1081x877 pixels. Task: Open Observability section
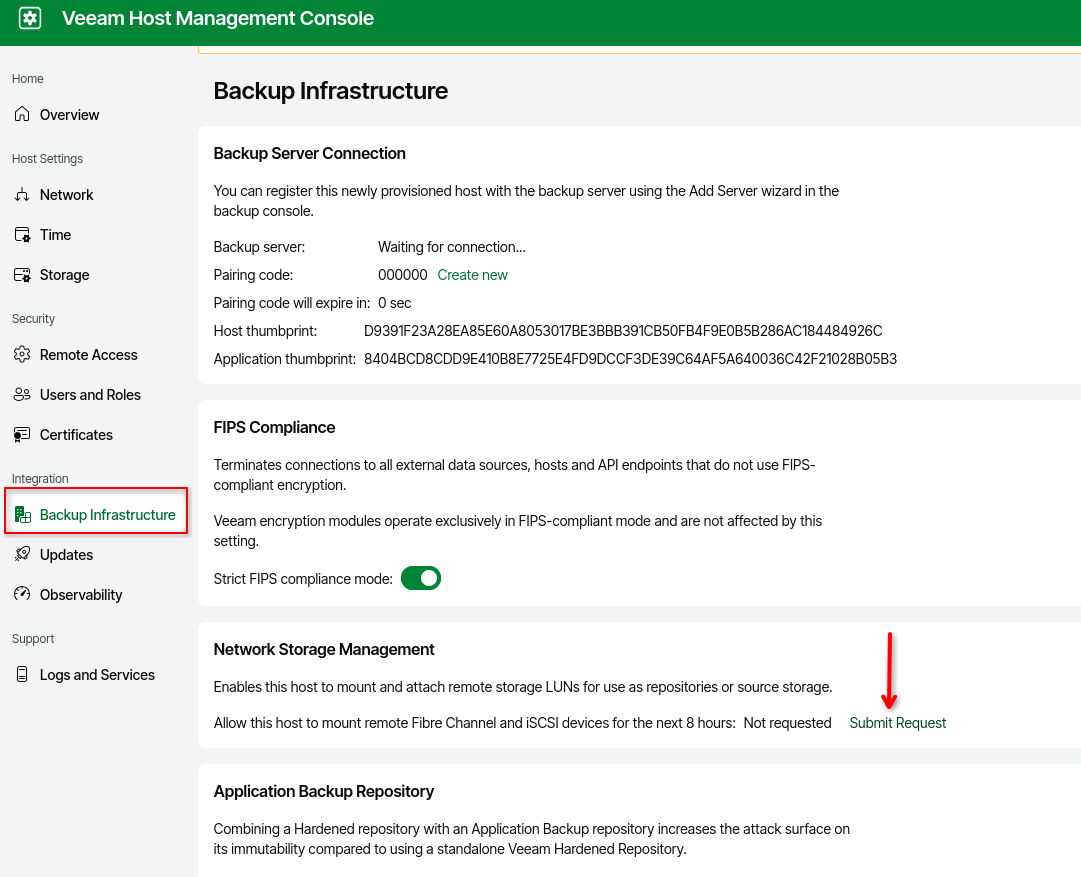pos(81,594)
